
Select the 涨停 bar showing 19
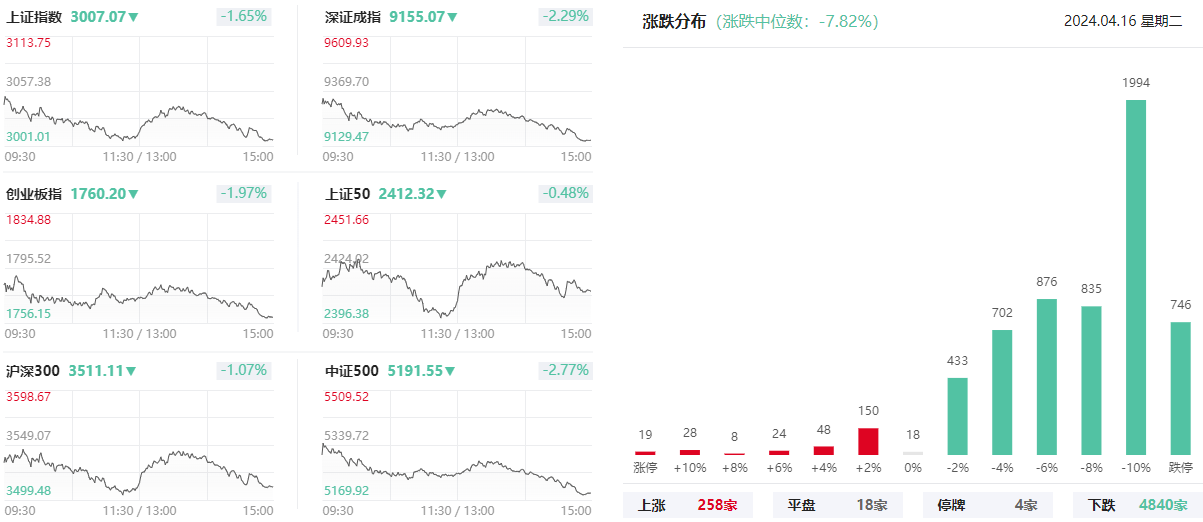[x=645, y=453]
